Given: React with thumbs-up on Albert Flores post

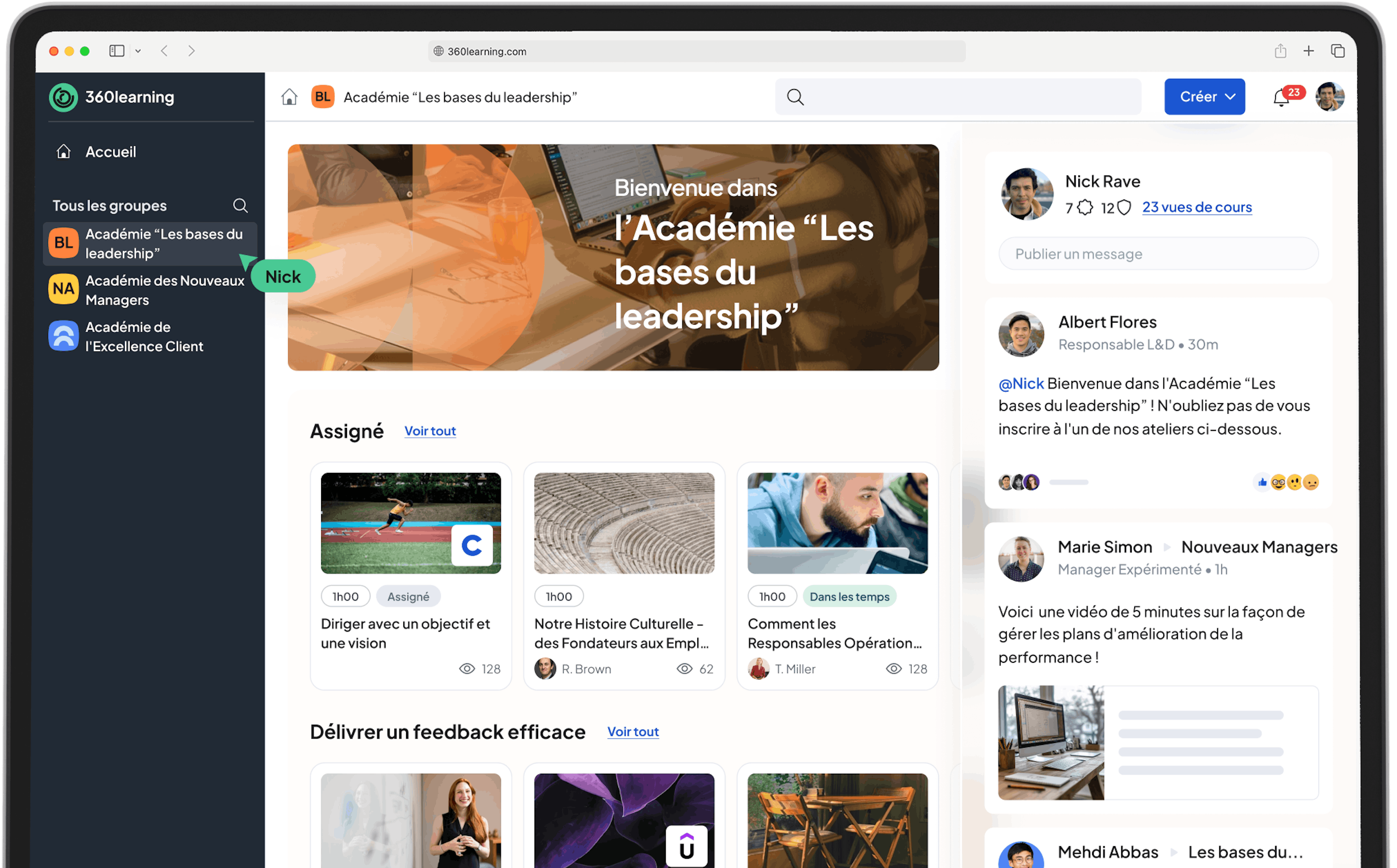Looking at the screenshot, I should [1261, 482].
